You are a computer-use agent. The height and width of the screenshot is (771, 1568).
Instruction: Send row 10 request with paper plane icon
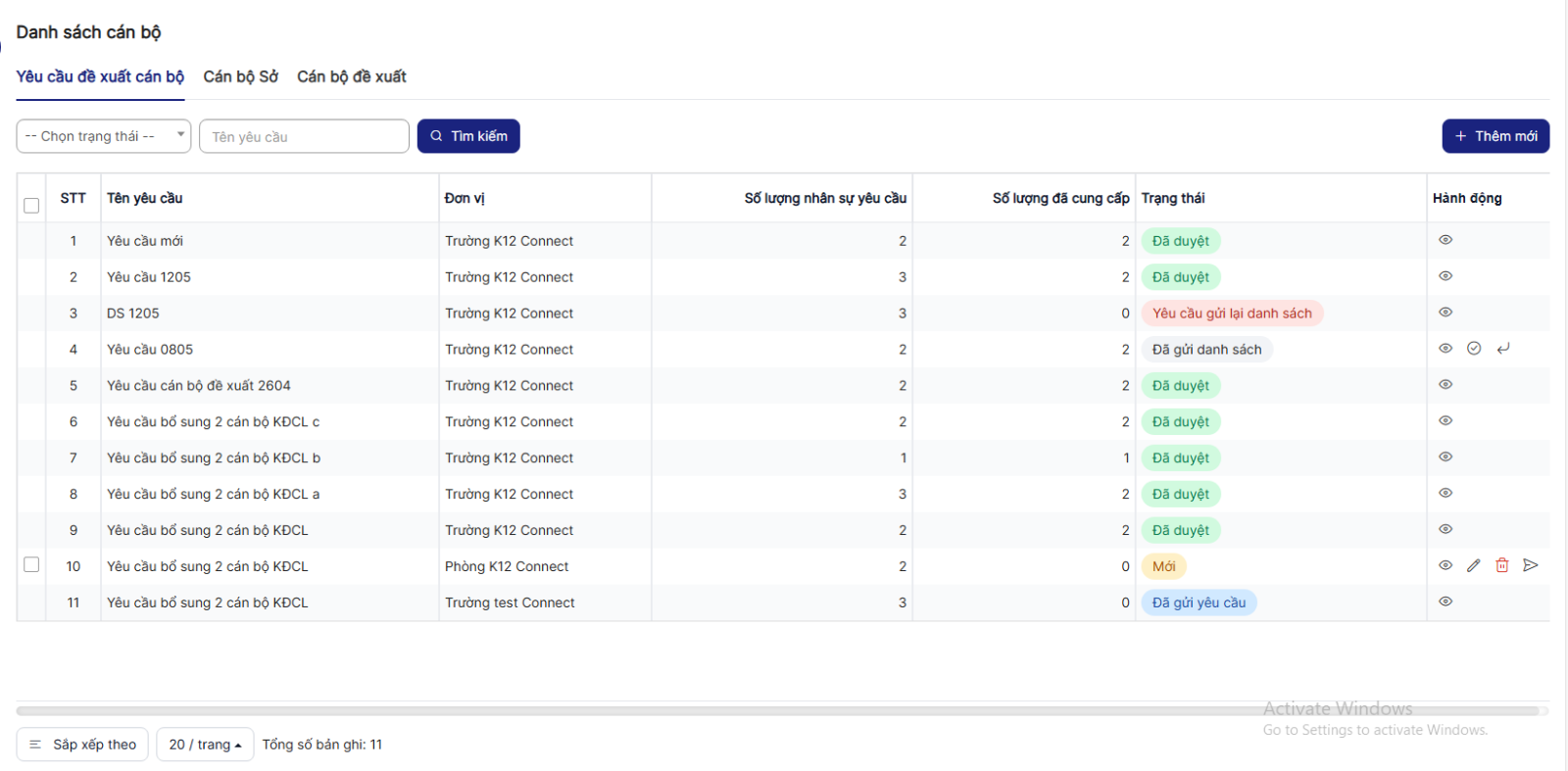(1530, 565)
